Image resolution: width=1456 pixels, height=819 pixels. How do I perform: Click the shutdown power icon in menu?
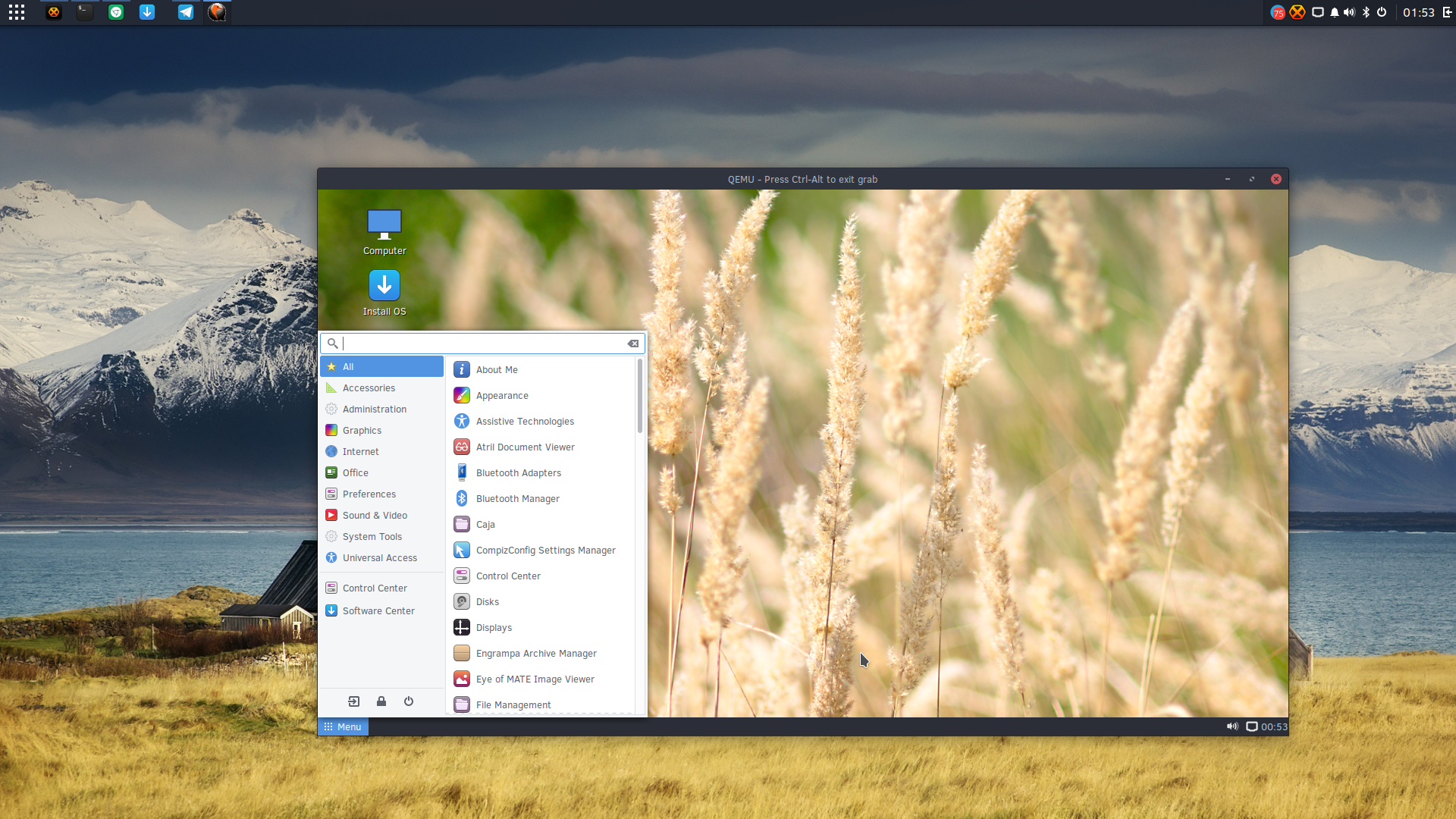tap(409, 701)
